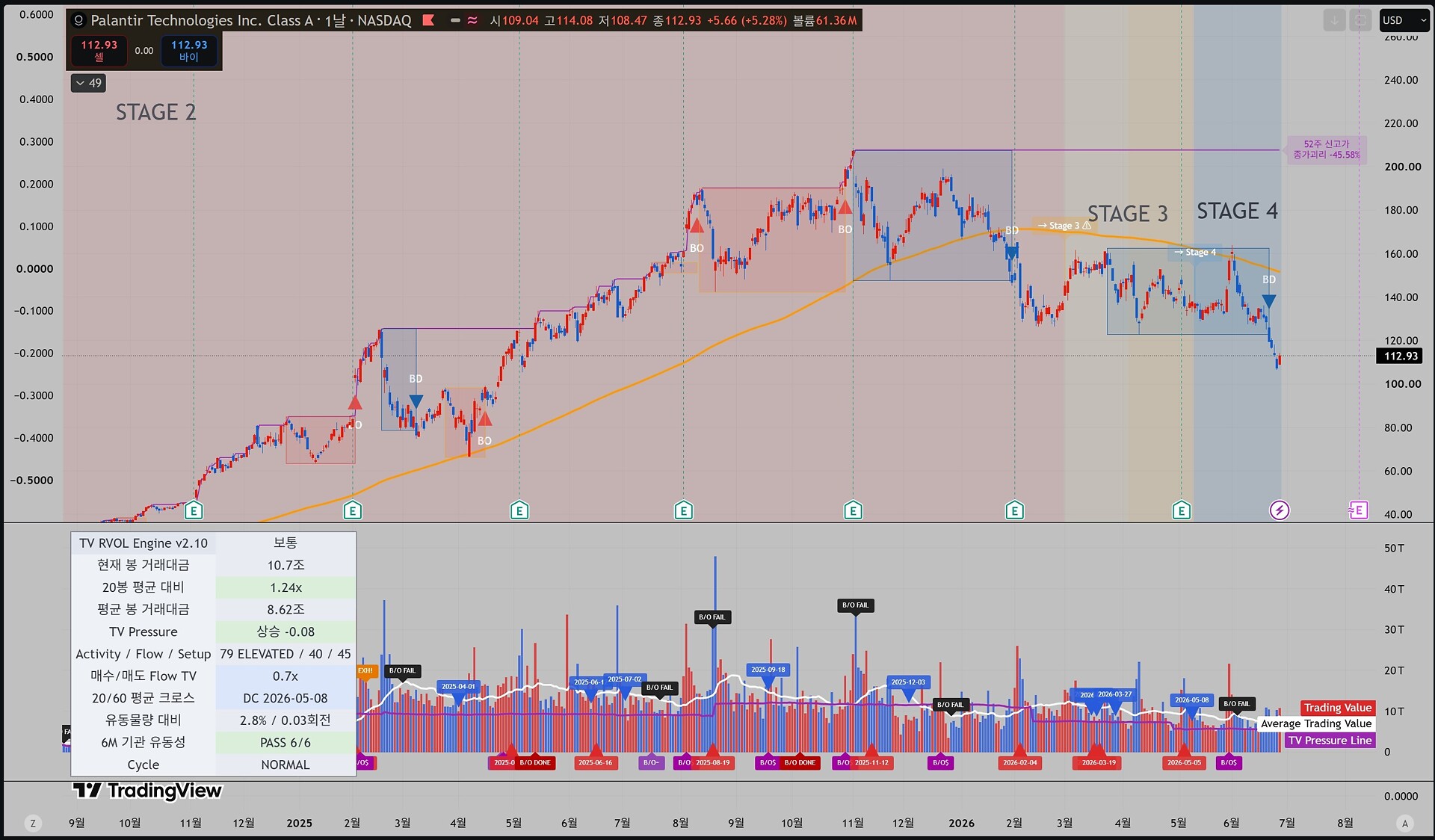Click the red 2025-11-12 date label
The image size is (1435, 840).
click(x=872, y=763)
